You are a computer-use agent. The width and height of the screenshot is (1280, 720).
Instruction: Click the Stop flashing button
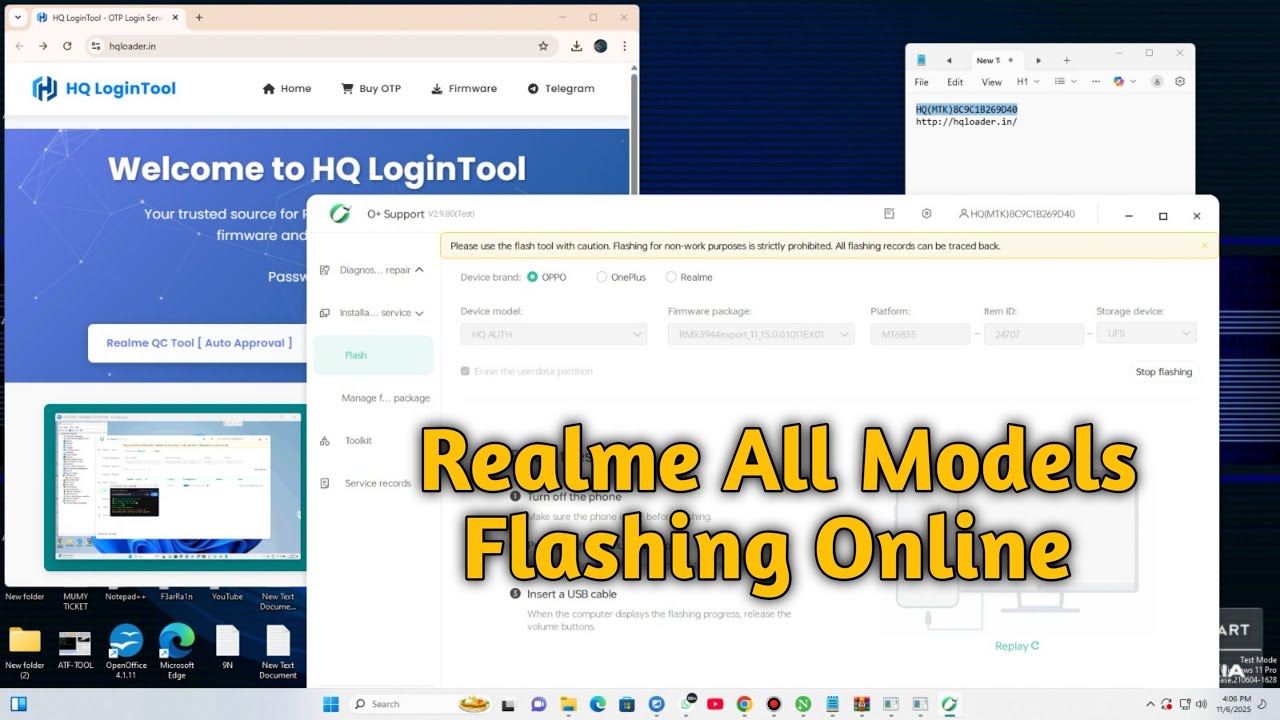click(x=1164, y=372)
